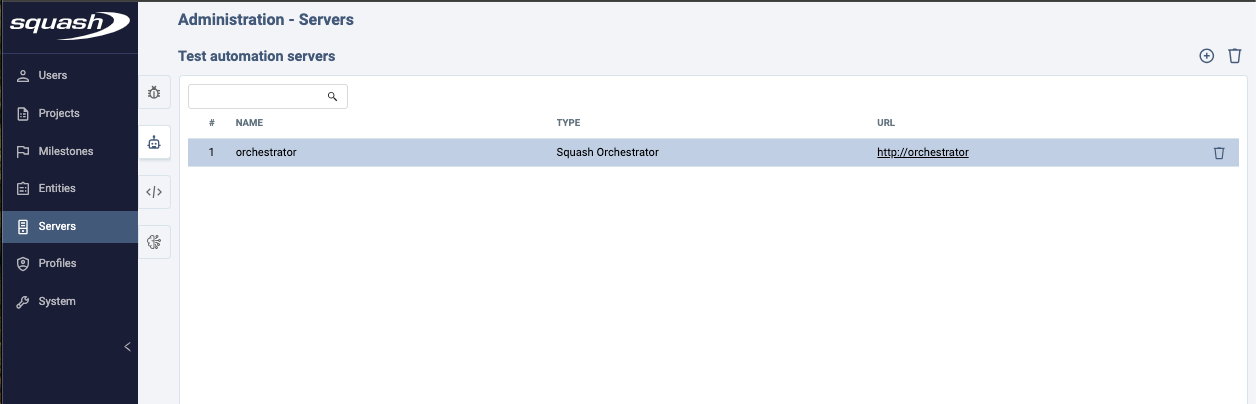This screenshot has height=404, width=1256.
Task: Open the Users administration page
Action: point(69,76)
